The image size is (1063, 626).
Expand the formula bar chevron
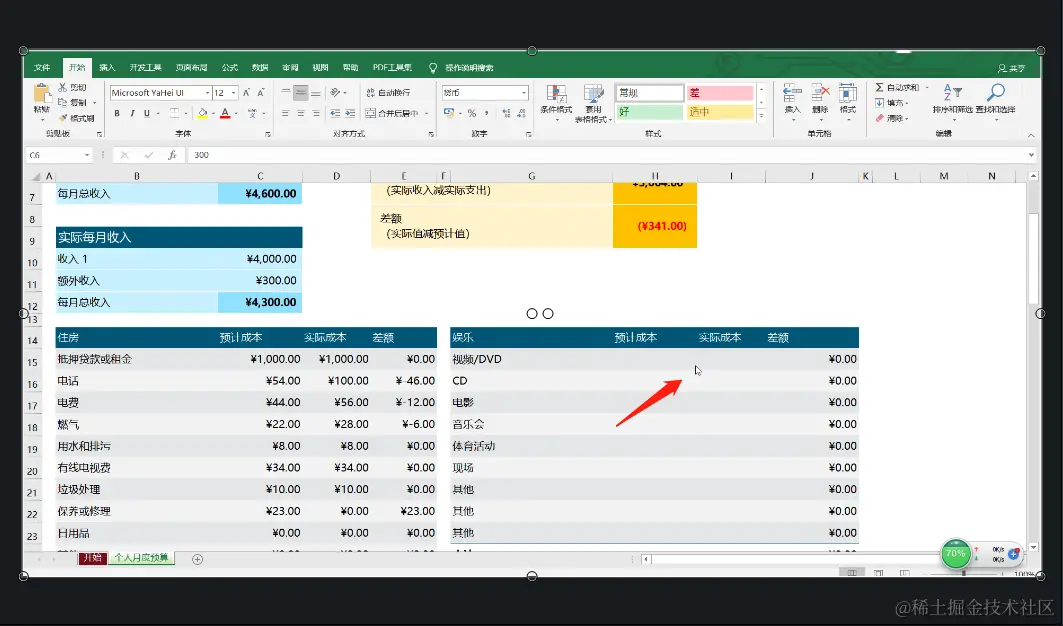[1031, 155]
